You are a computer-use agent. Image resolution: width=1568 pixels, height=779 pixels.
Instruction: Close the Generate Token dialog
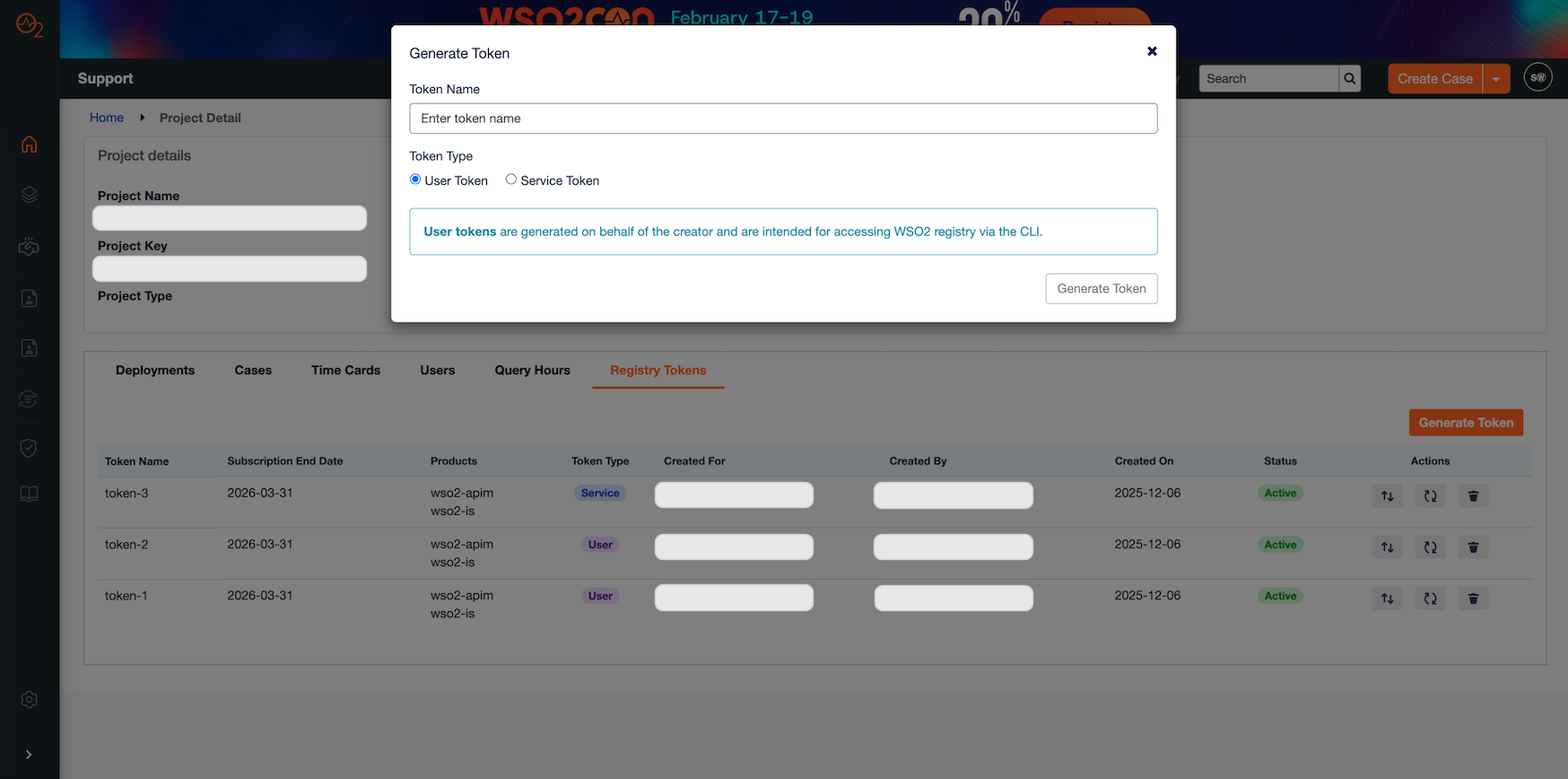tap(1152, 51)
